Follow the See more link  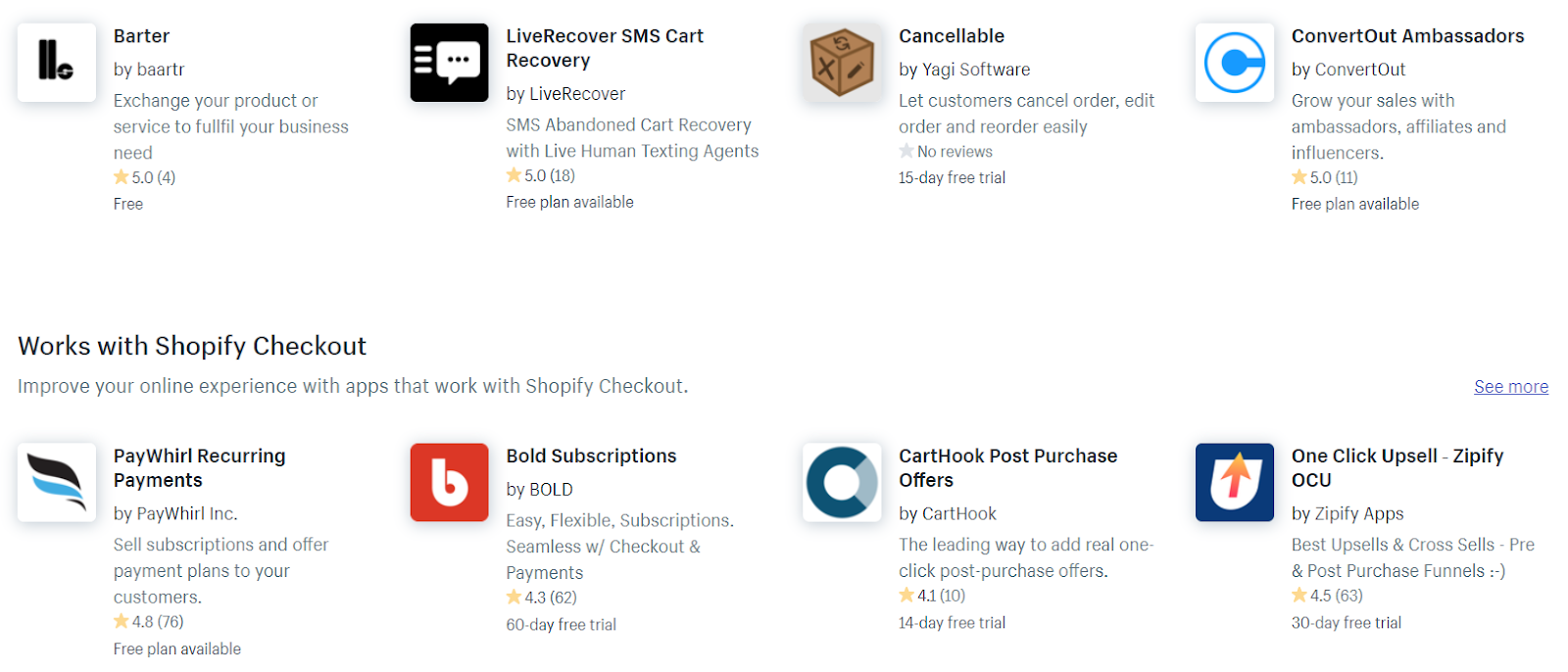1511,387
